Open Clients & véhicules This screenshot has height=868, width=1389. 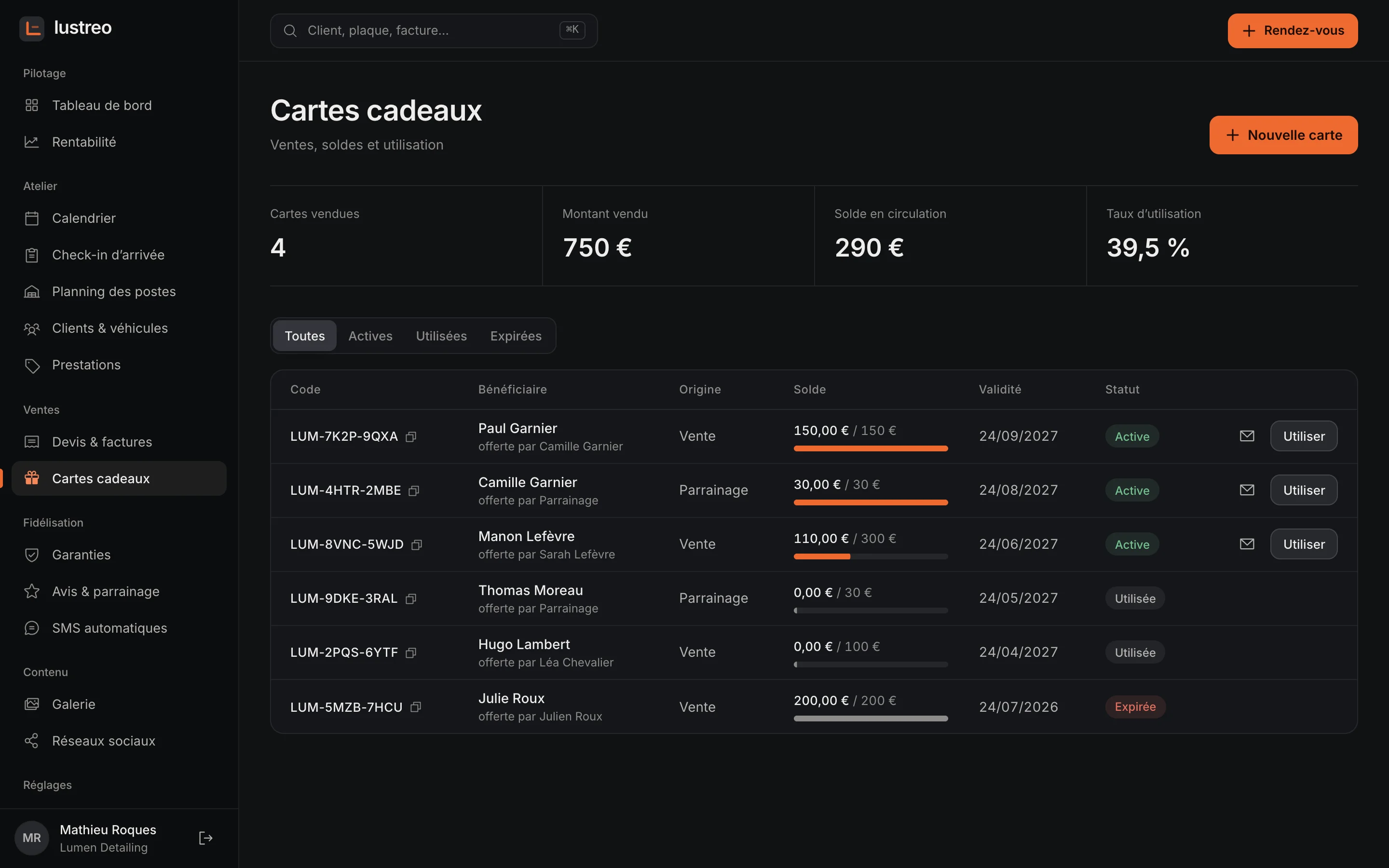click(119, 329)
